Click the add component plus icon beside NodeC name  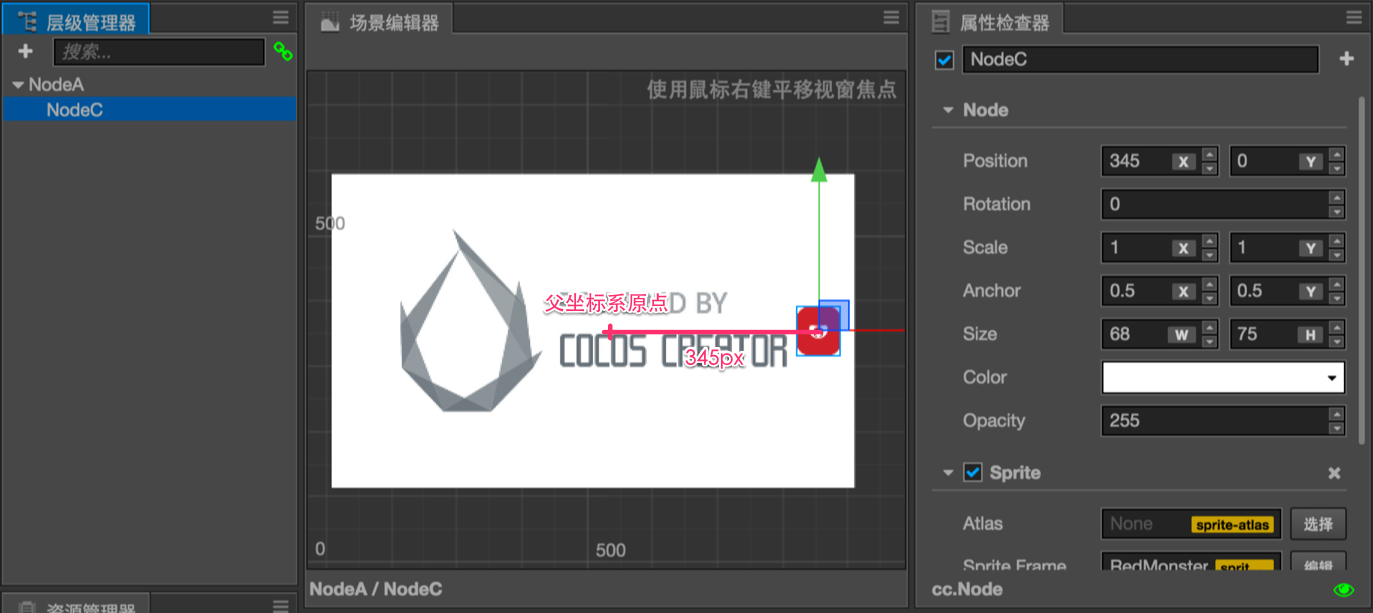click(x=1347, y=59)
